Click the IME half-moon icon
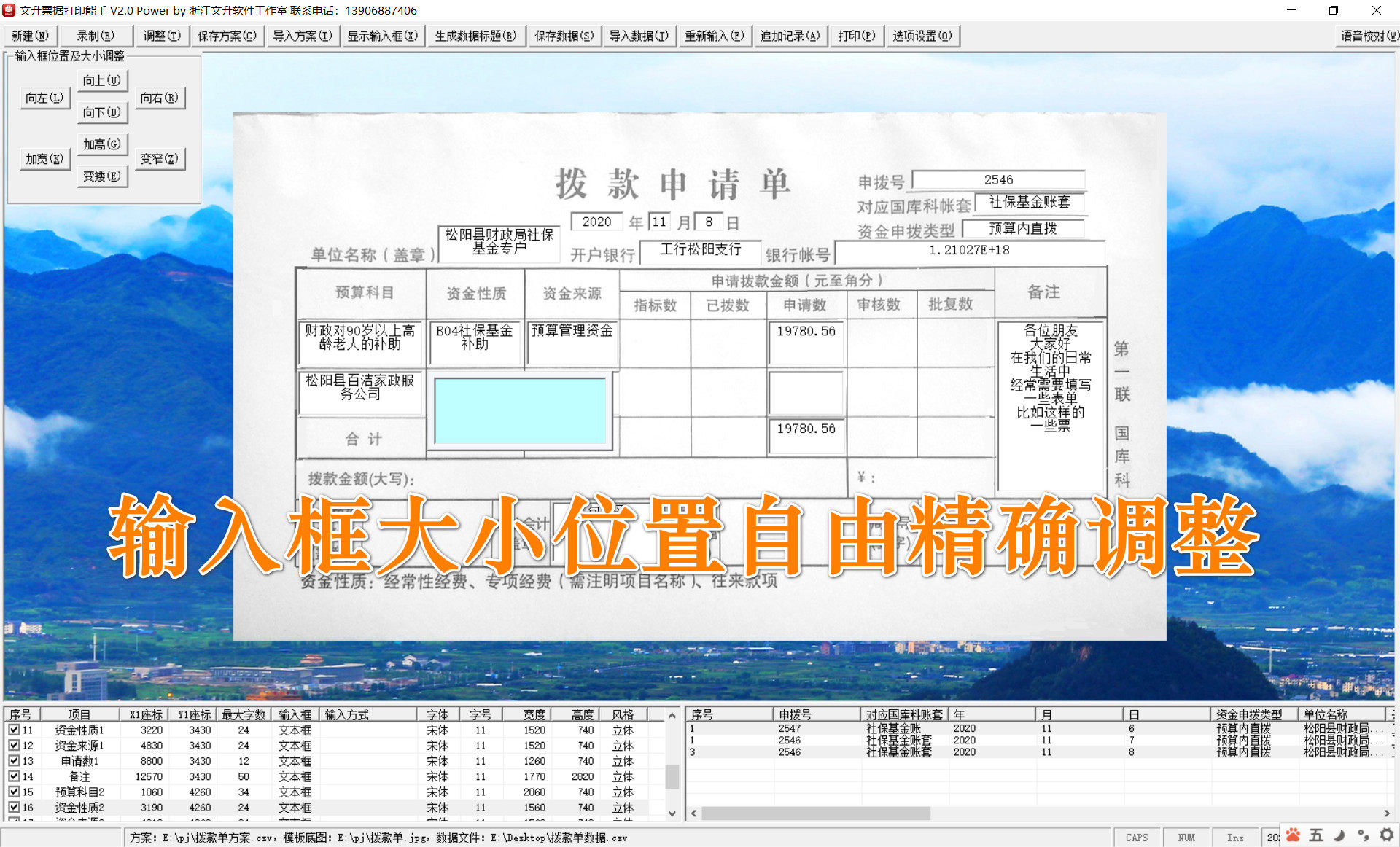The image size is (1400, 847). [x=1339, y=835]
